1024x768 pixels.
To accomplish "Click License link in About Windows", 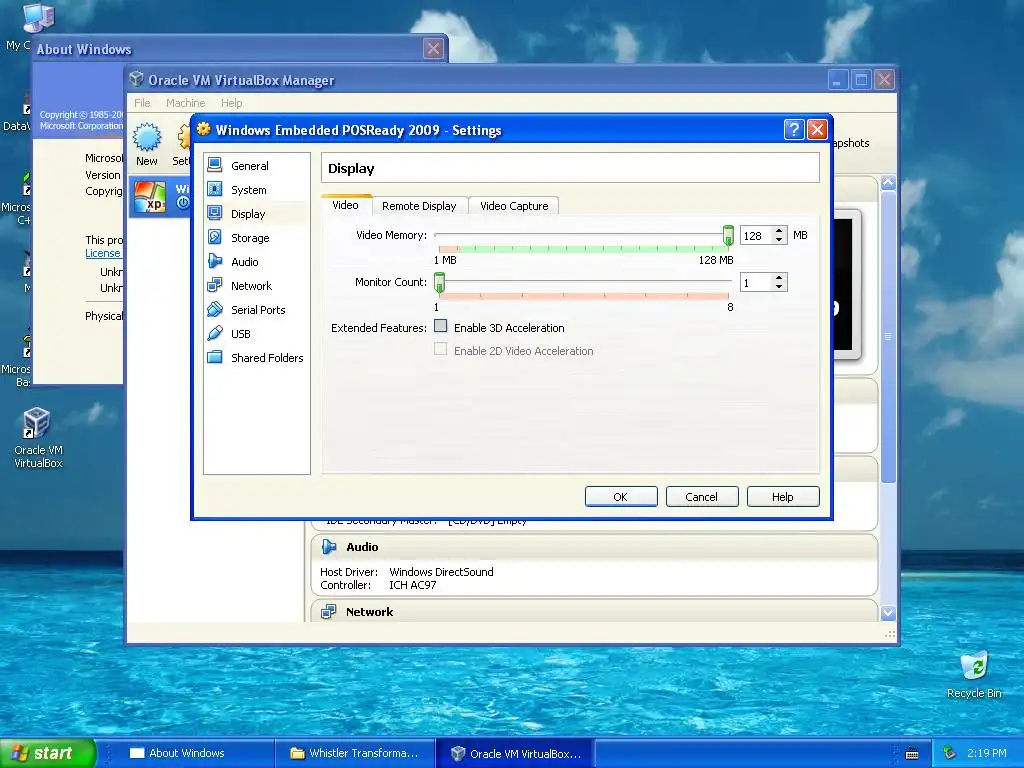I will [x=103, y=253].
